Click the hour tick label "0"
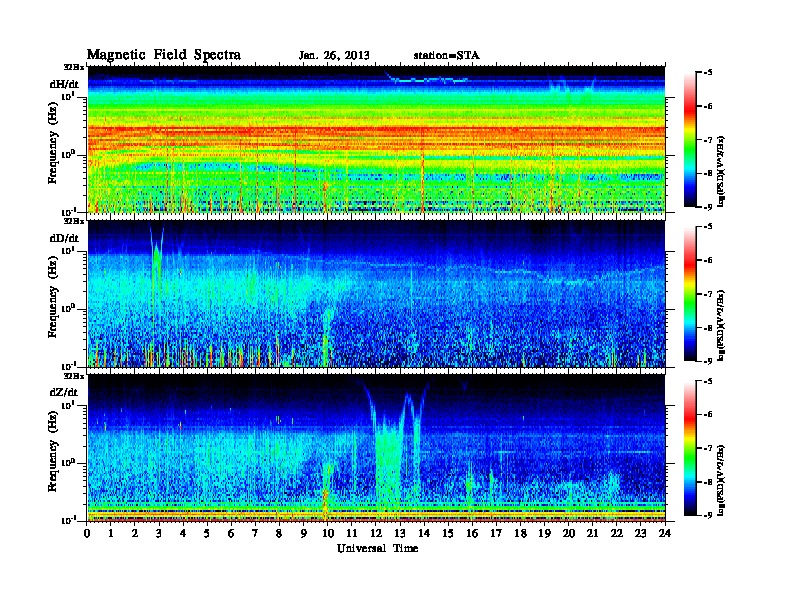Viewport: 792px width, 612px height. pyautogui.click(x=87, y=534)
